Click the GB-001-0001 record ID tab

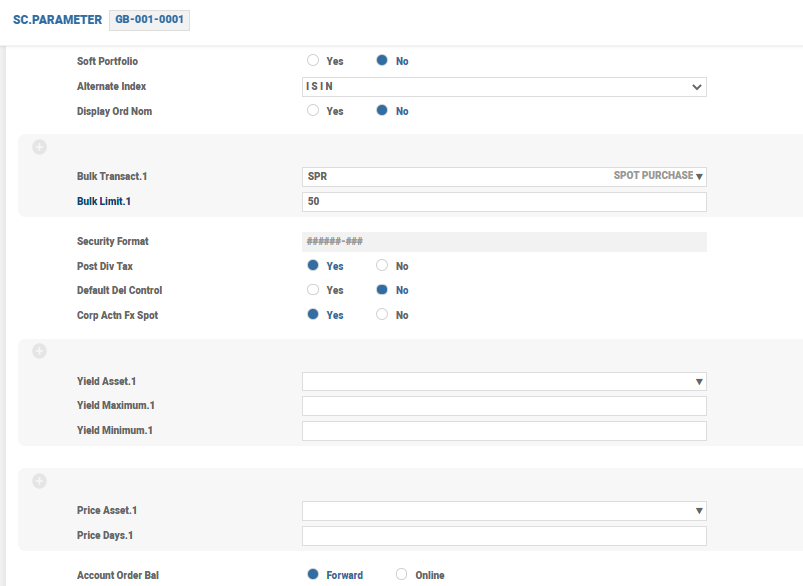click(149, 20)
